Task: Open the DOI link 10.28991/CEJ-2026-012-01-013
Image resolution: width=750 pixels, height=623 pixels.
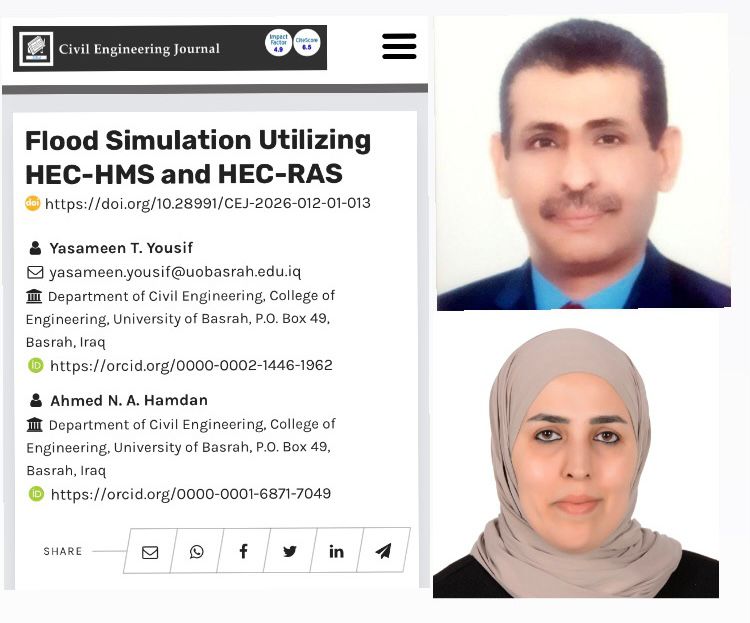Action: tap(207, 203)
